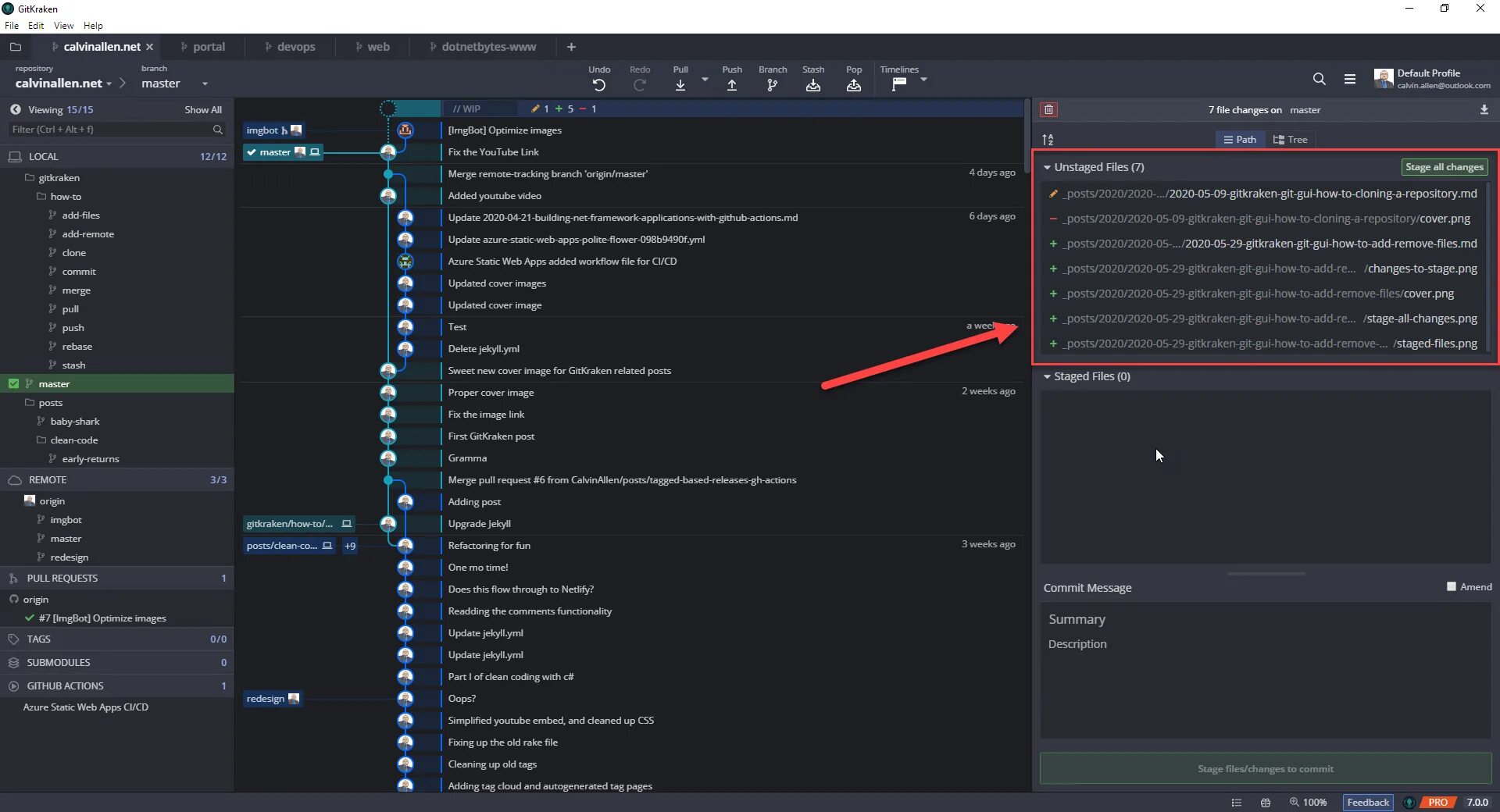Open the Pull options dropdown arrow
Image resolution: width=1500 pixels, height=812 pixels.
pos(705,80)
